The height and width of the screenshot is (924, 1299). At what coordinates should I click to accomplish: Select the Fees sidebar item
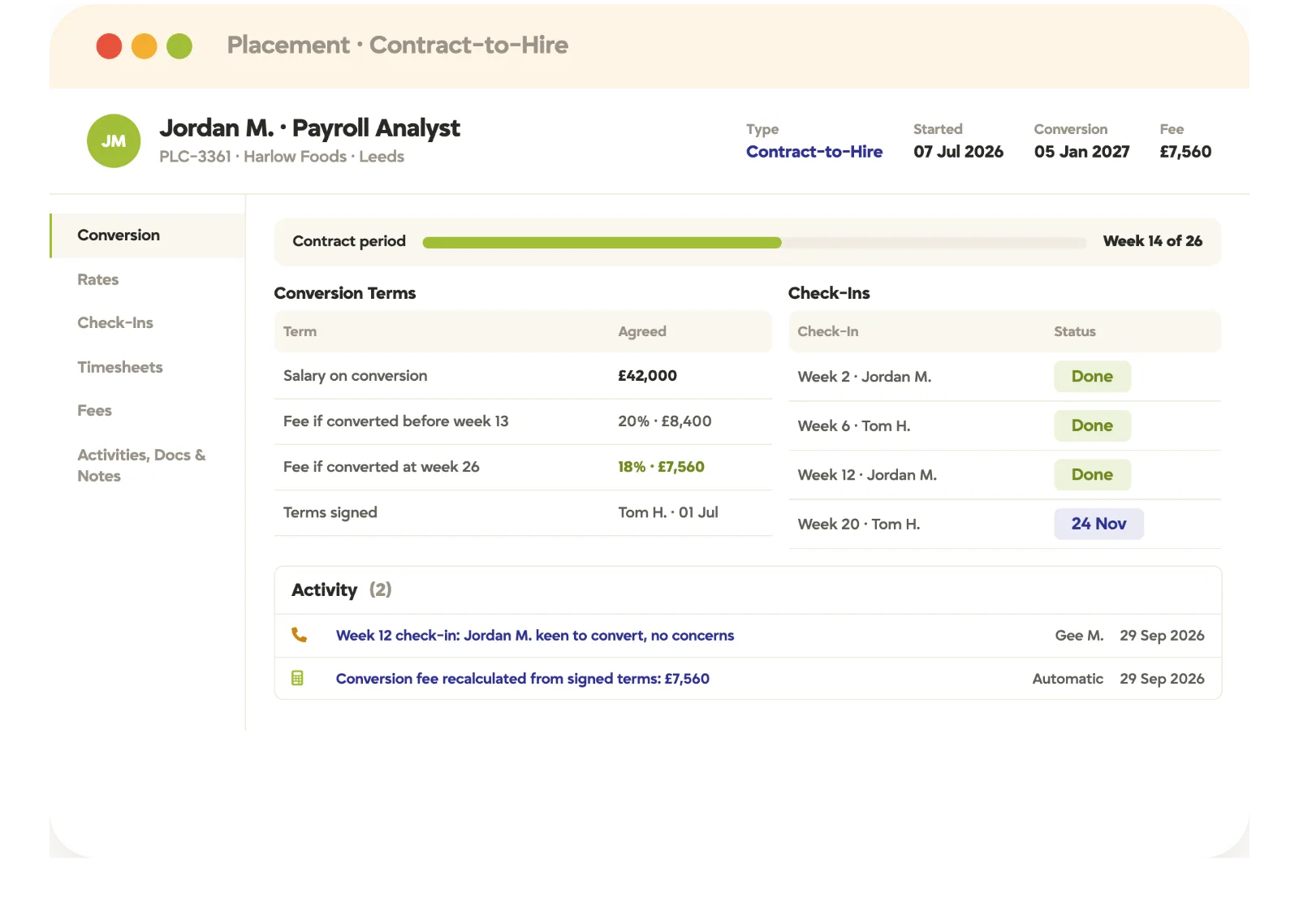[95, 411]
